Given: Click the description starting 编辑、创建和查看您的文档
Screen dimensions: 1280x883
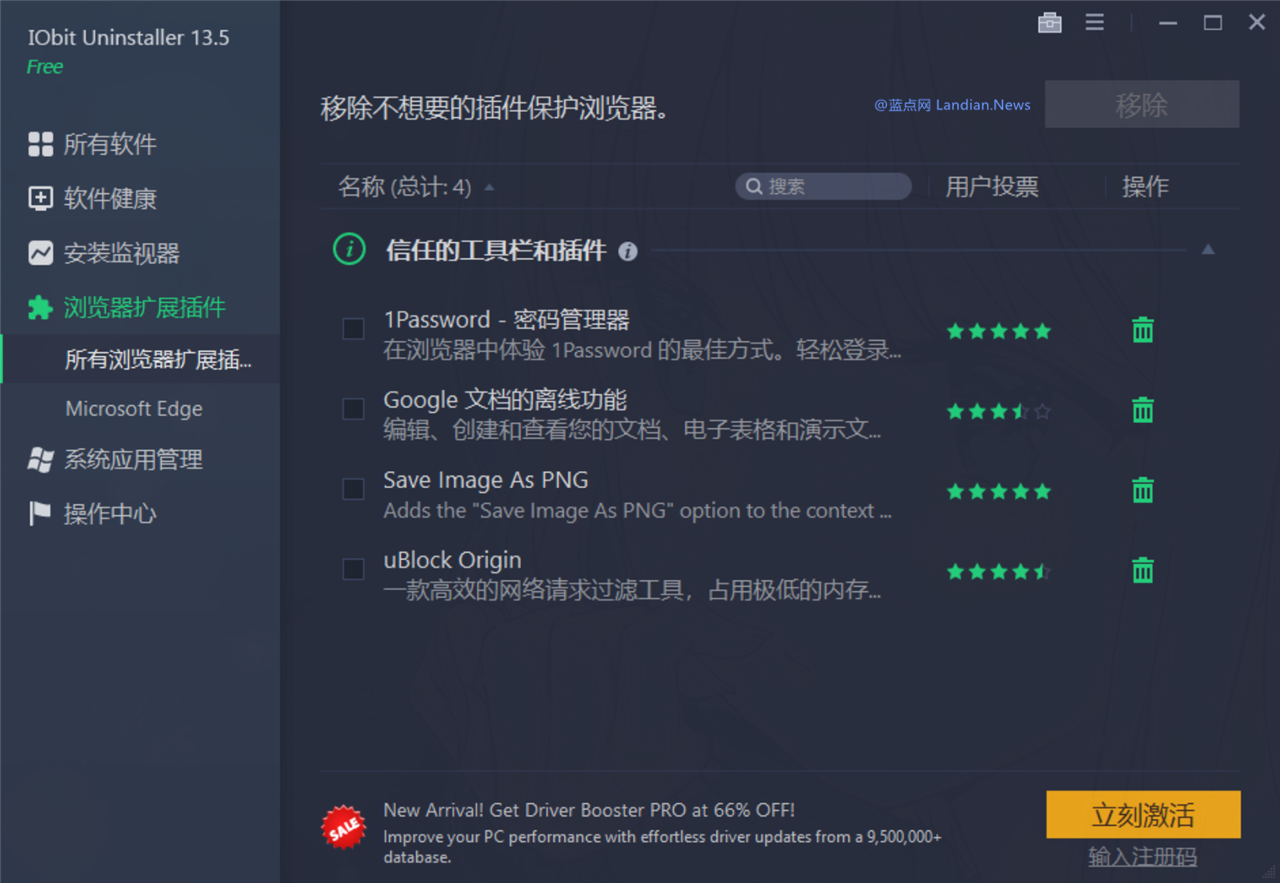Looking at the screenshot, I should (633, 430).
